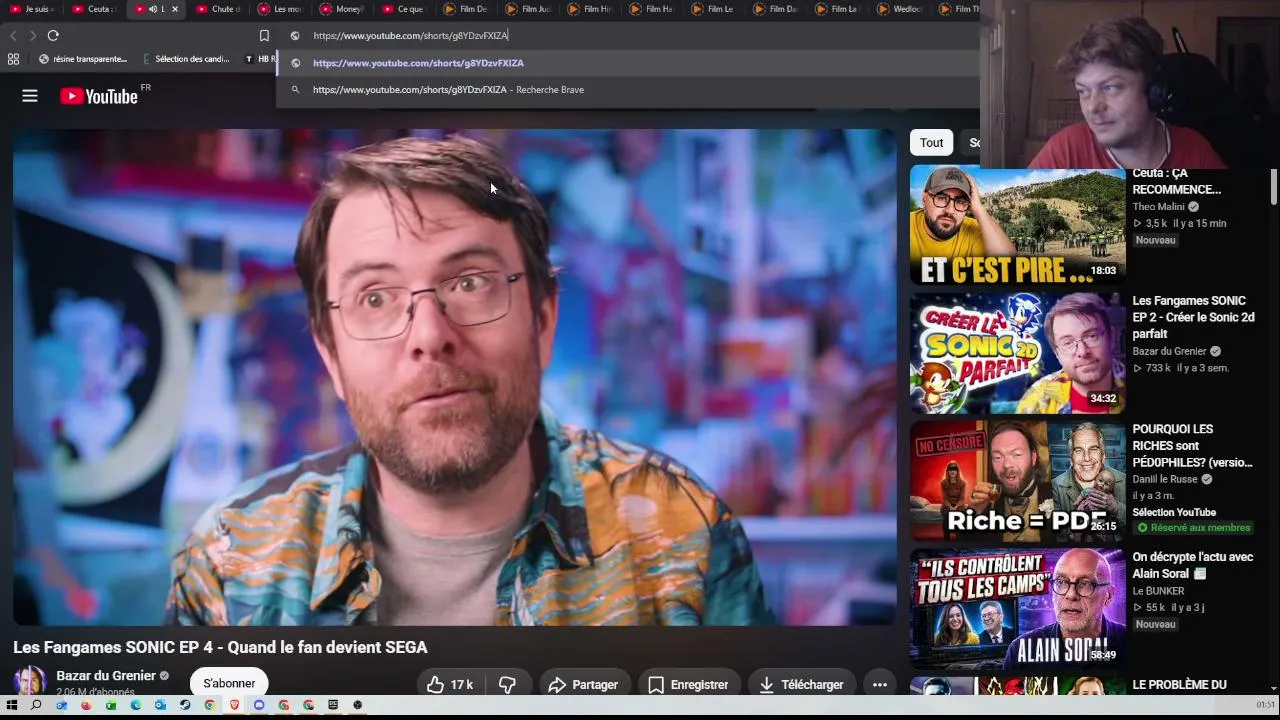Open the Brave browser taskbar icon
The height and width of the screenshot is (720, 1280).
coord(235,705)
